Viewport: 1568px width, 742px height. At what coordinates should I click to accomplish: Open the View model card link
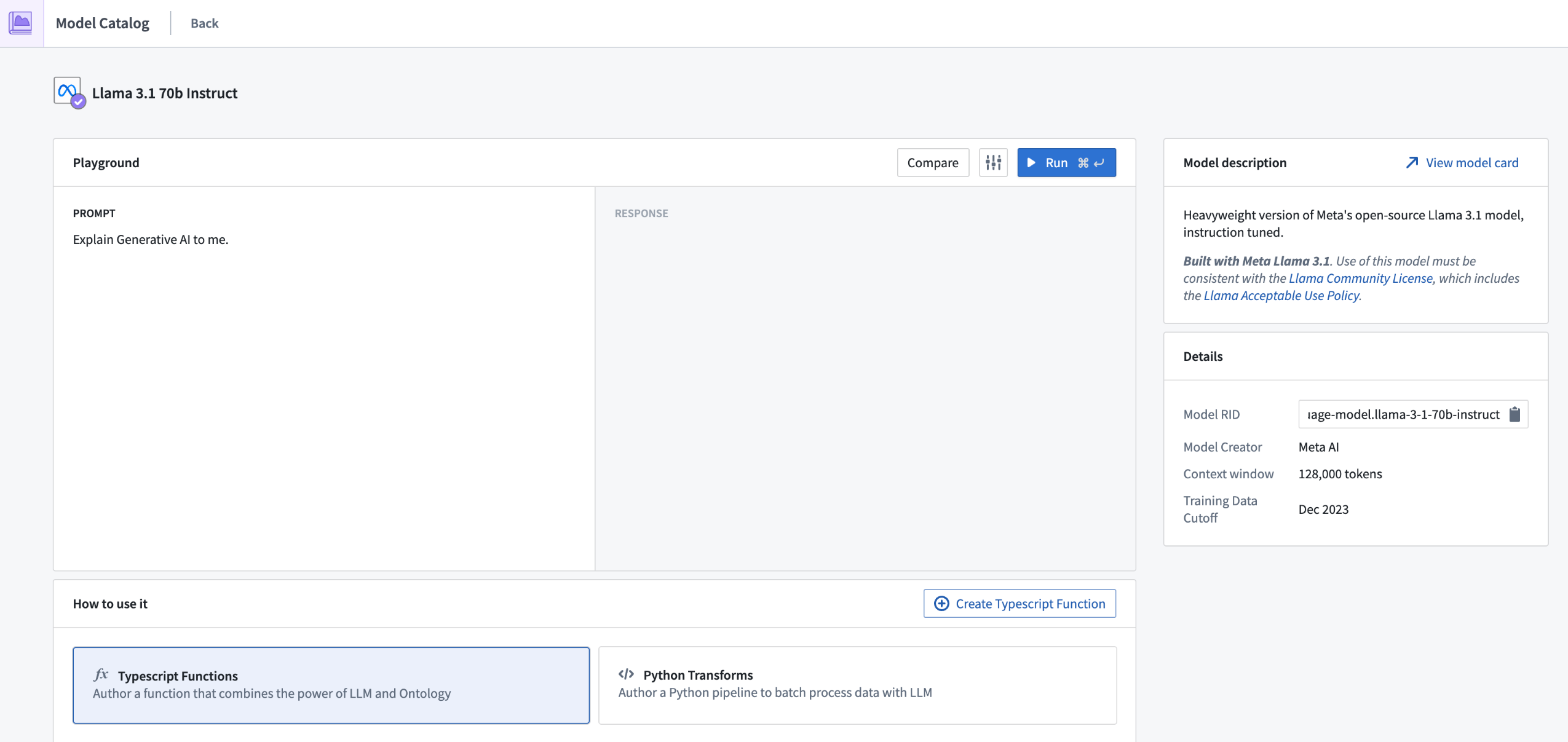pyautogui.click(x=1462, y=162)
